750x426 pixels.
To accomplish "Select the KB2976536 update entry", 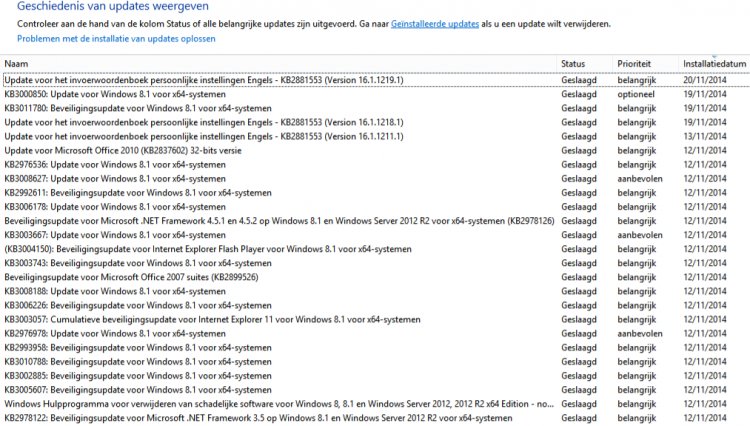I will [375, 164].
